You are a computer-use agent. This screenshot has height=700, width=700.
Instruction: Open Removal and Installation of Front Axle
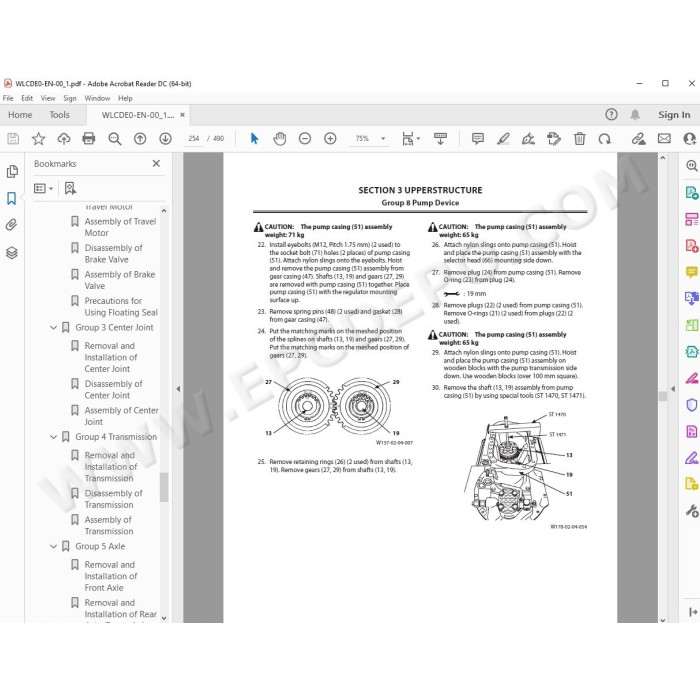pos(111,576)
